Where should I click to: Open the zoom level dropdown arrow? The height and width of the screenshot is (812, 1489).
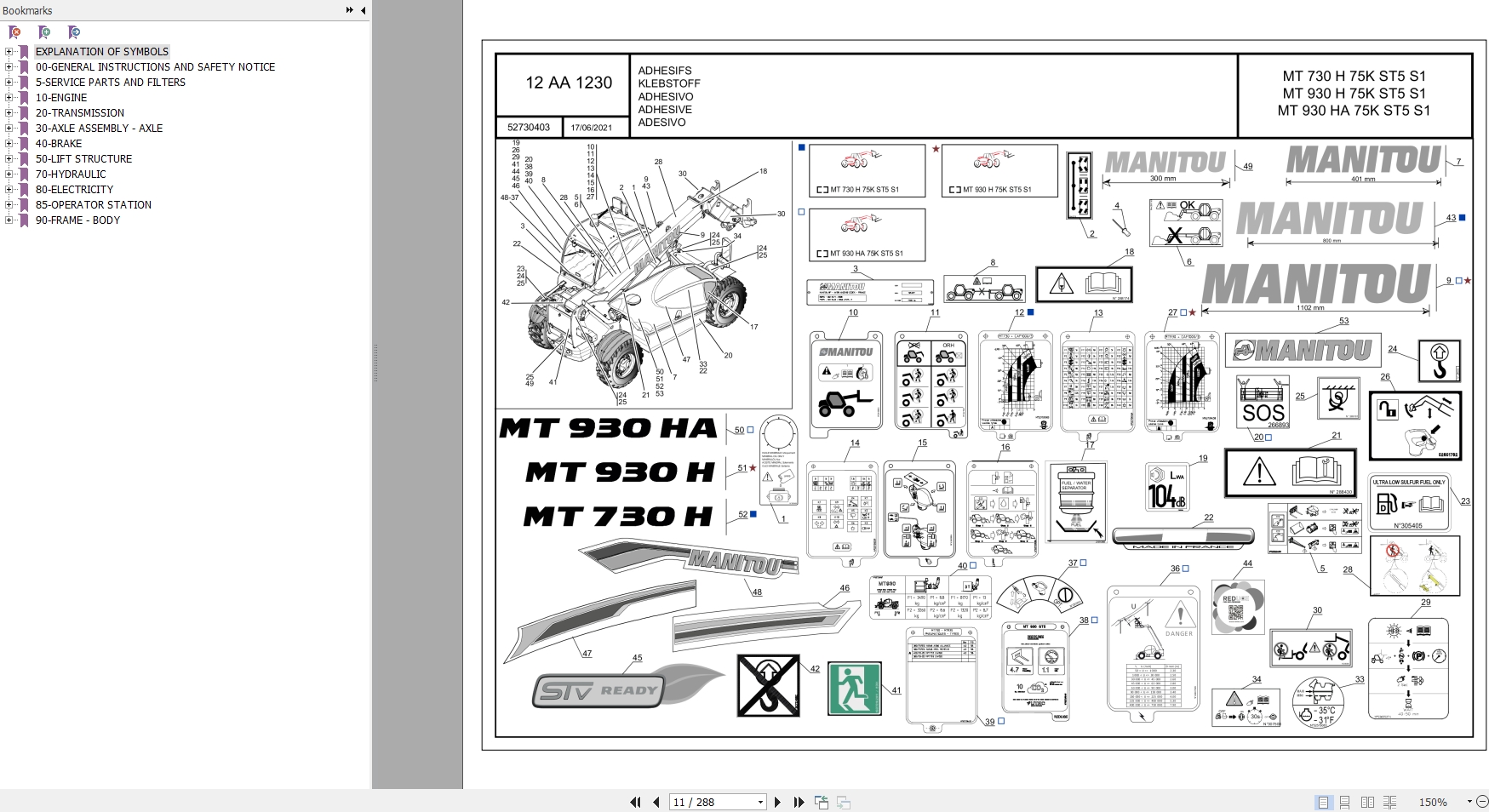[x=1469, y=802]
